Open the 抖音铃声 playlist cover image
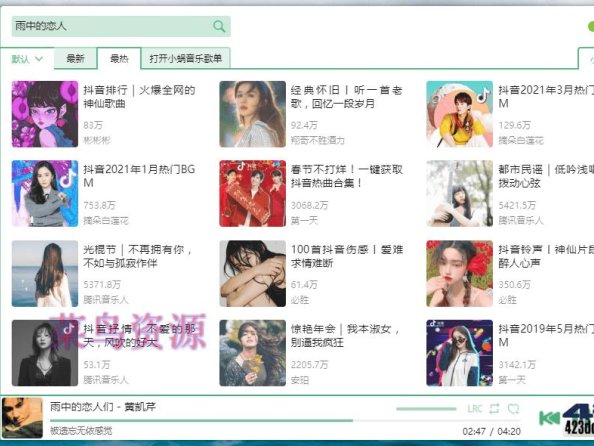The height and width of the screenshot is (446, 594). 460,274
